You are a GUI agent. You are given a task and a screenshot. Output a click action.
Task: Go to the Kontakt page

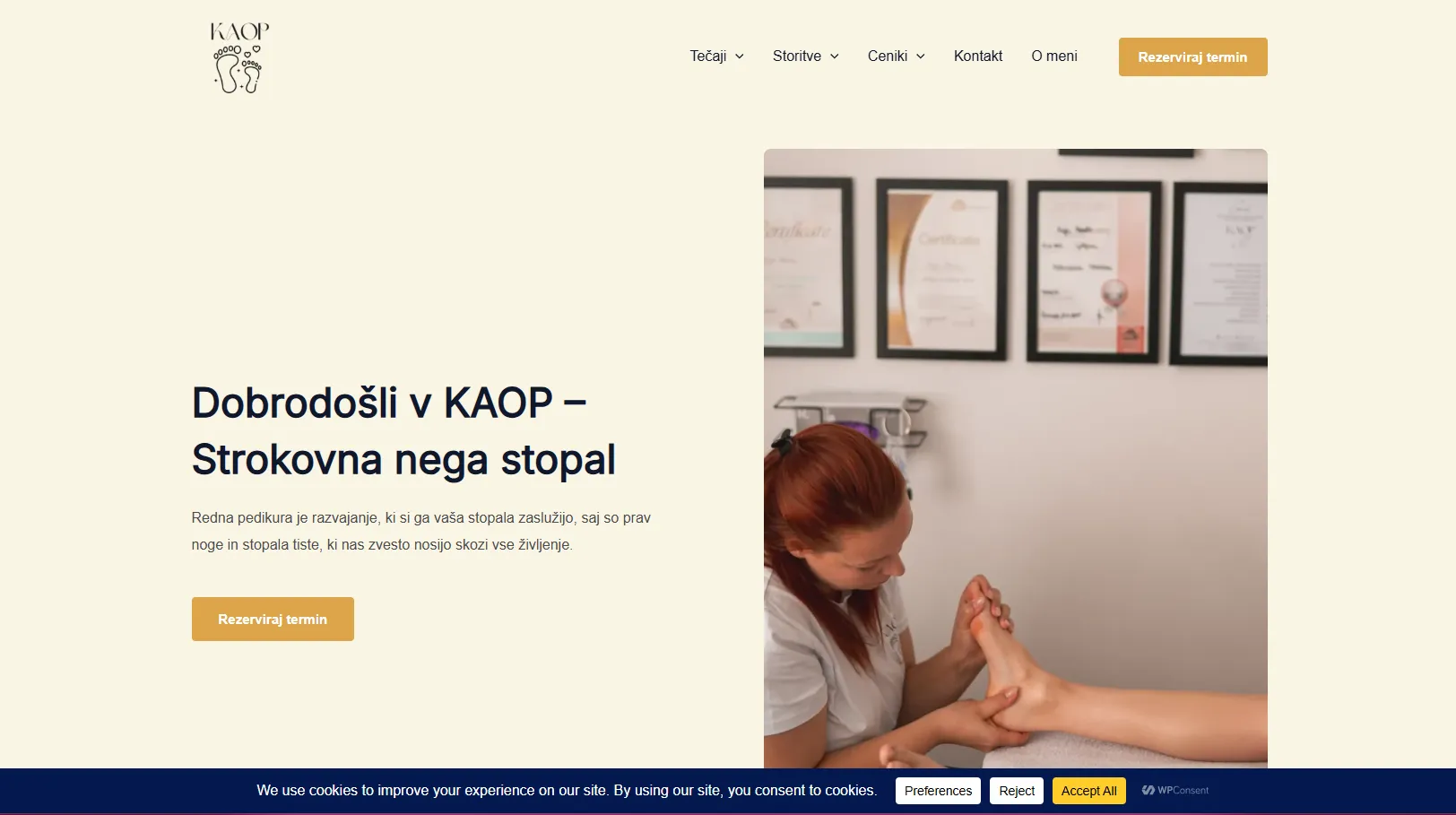point(978,56)
